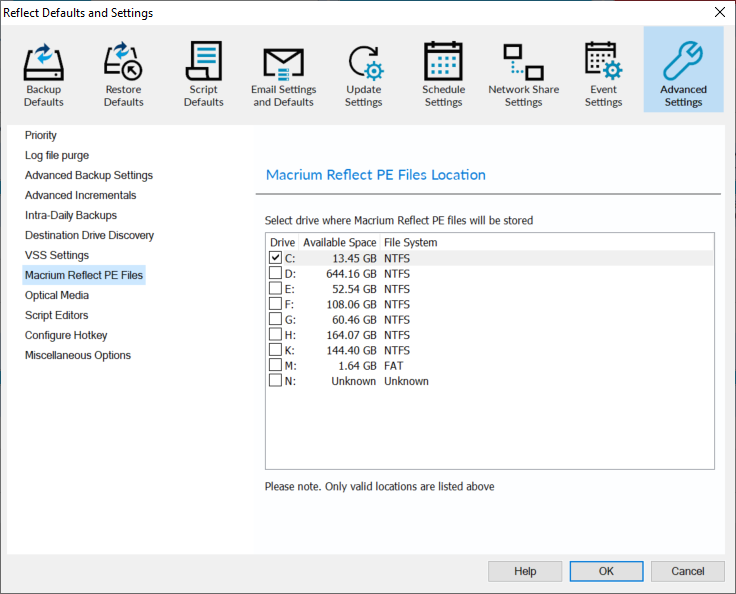Click the 13.45 GB available space value

pyautogui.click(x=354, y=259)
